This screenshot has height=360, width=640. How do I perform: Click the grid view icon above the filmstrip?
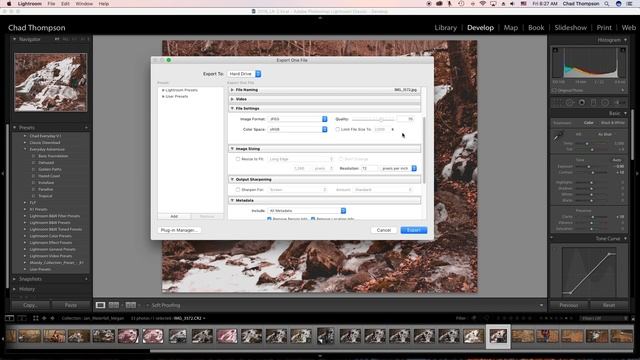[x=36, y=318]
